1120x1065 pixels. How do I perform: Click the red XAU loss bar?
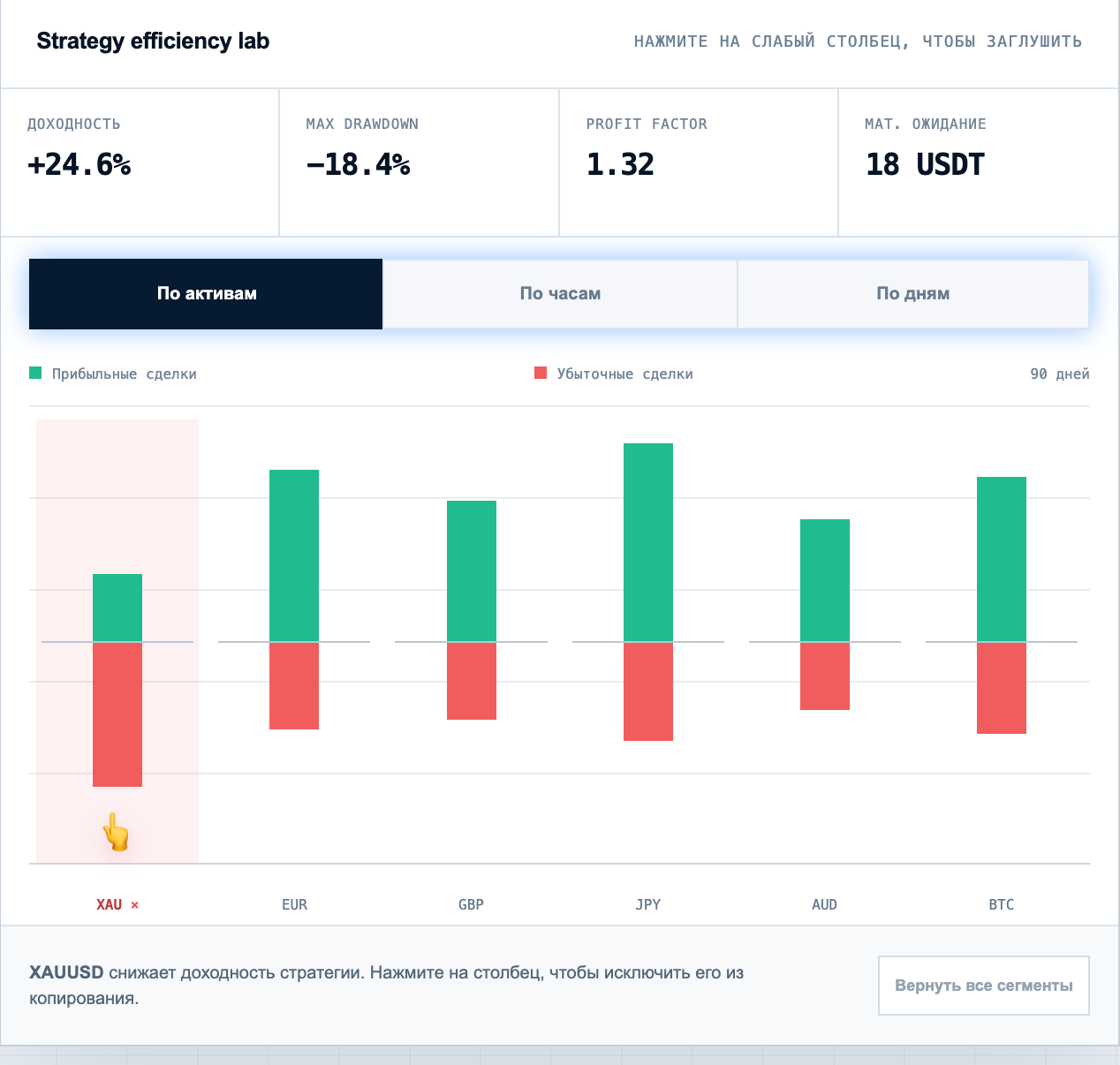click(117, 714)
